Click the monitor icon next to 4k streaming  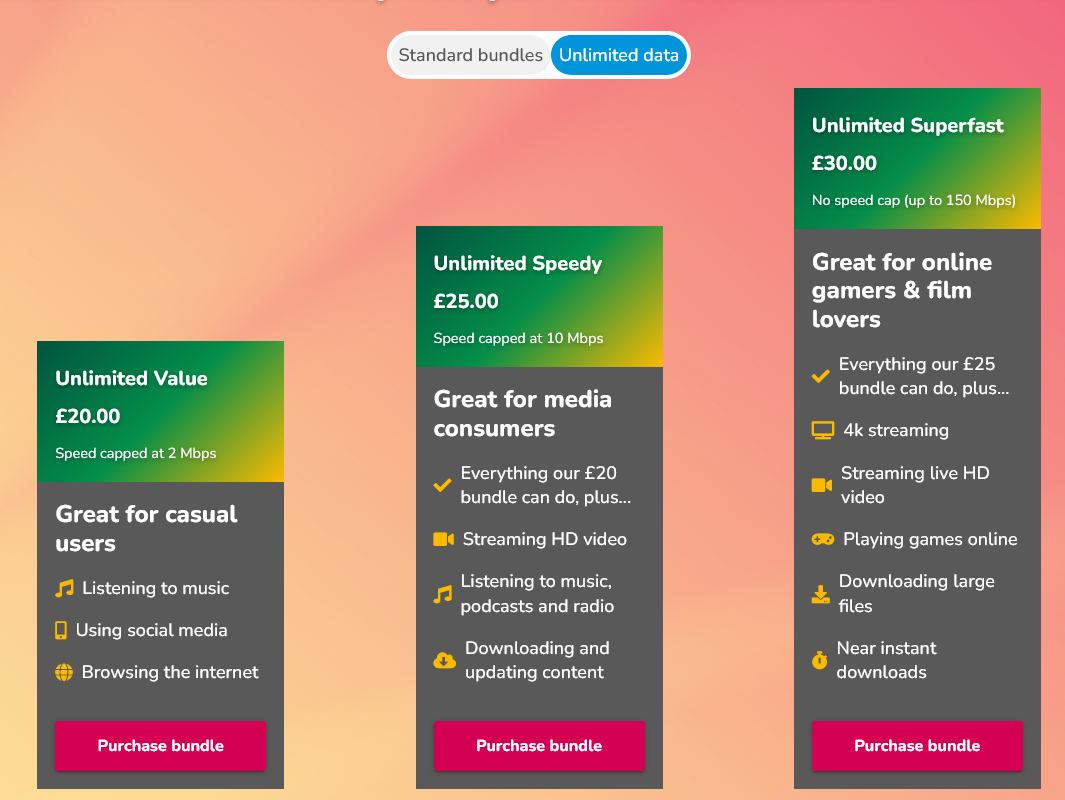[x=823, y=431]
